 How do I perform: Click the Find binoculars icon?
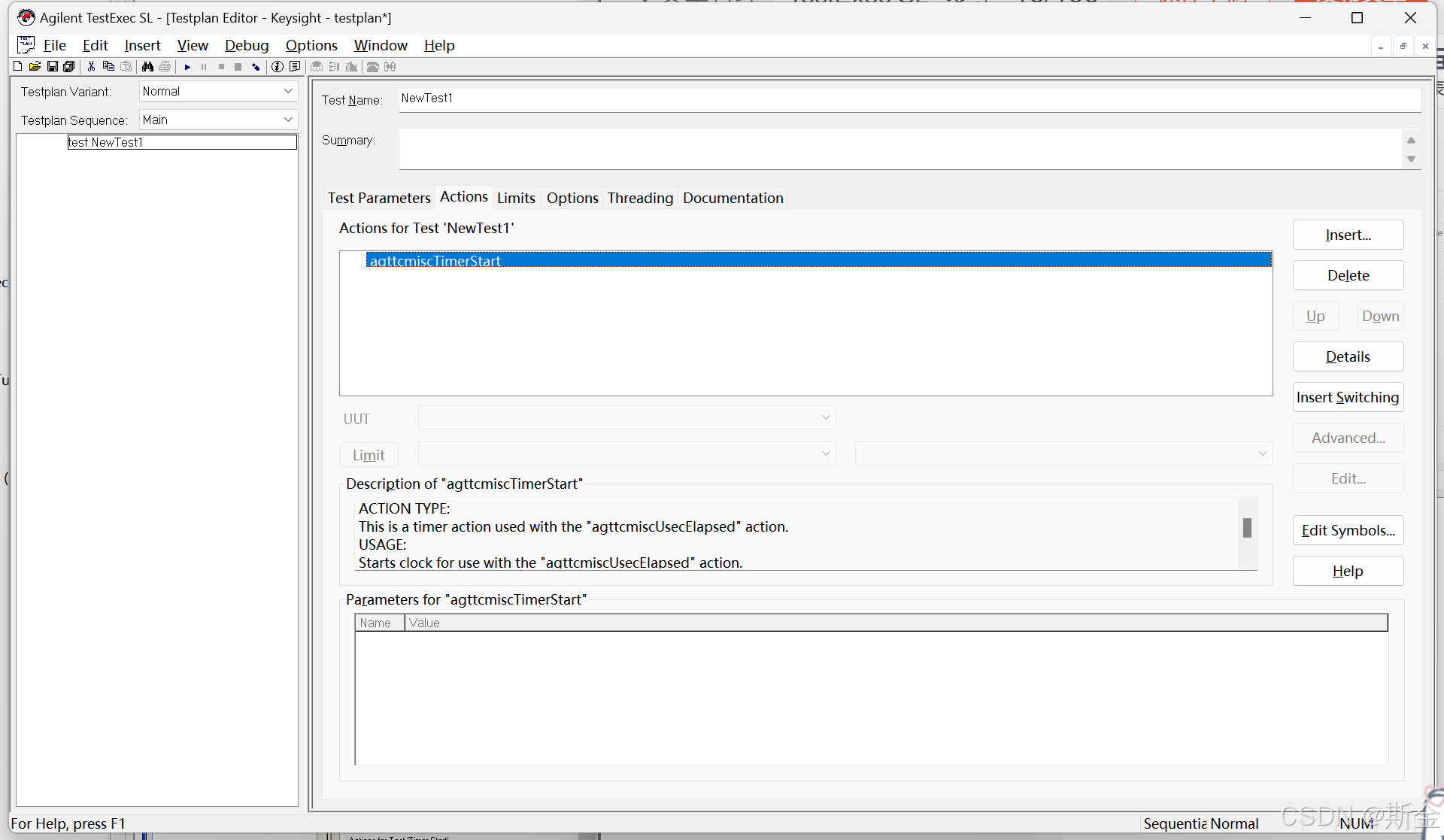tap(147, 67)
